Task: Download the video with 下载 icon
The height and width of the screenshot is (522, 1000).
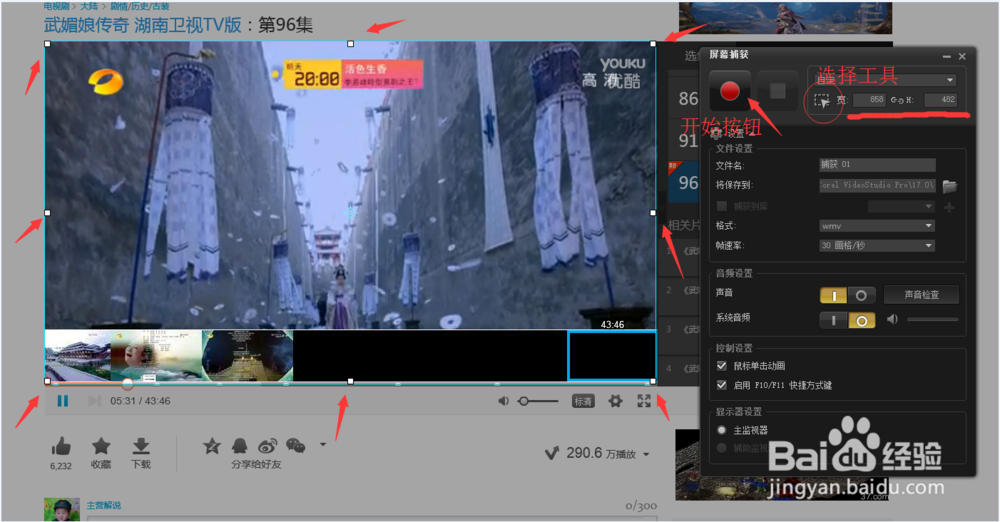Action: point(141,446)
